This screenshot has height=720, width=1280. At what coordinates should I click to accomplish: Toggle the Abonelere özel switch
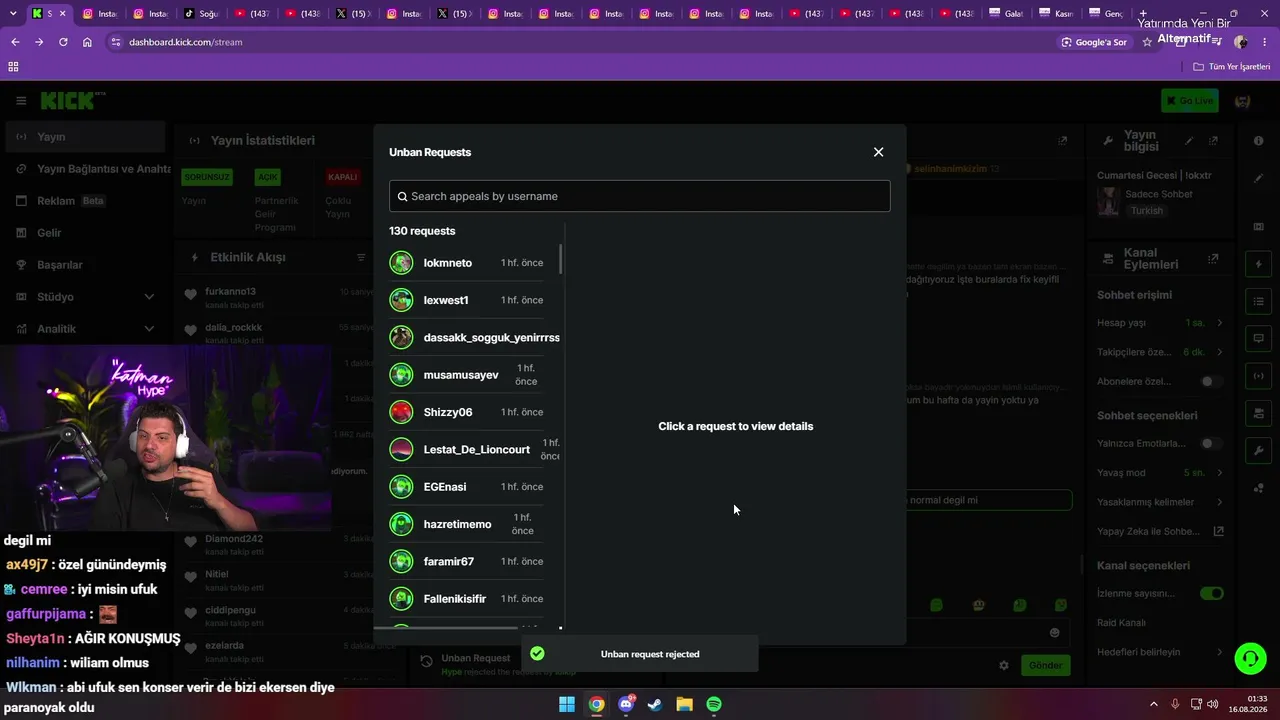1211,381
